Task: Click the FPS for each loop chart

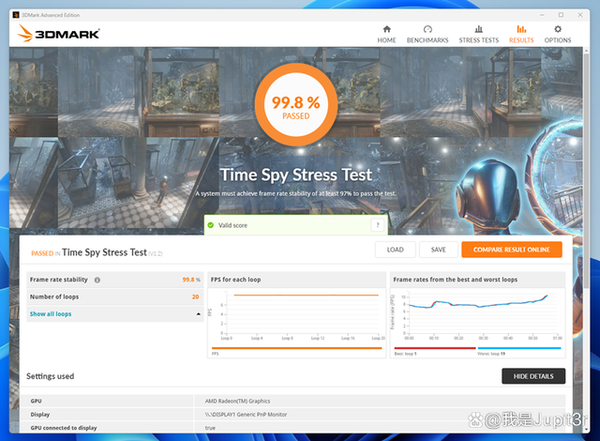Action: 297,320
